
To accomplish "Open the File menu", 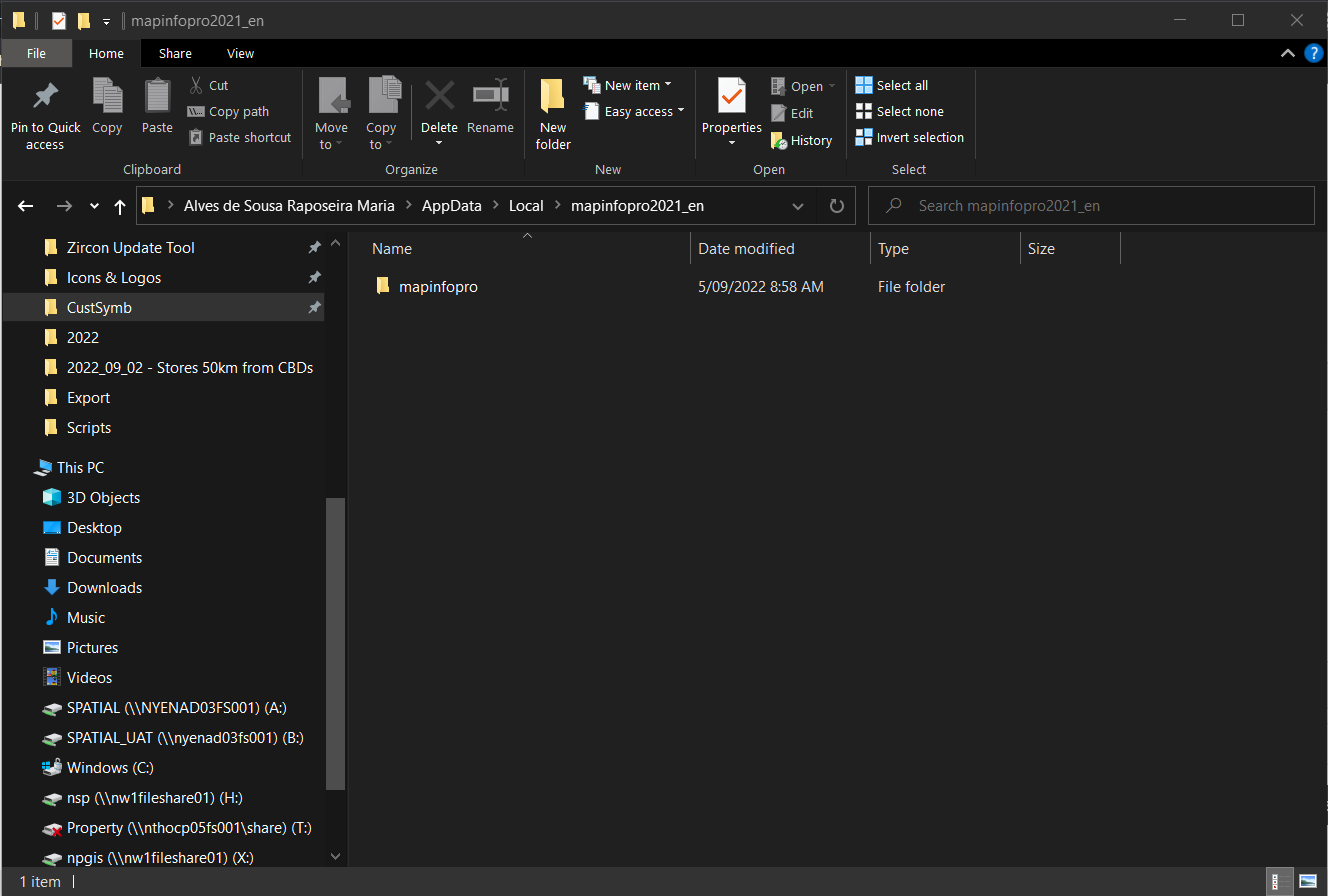I will tap(36, 53).
